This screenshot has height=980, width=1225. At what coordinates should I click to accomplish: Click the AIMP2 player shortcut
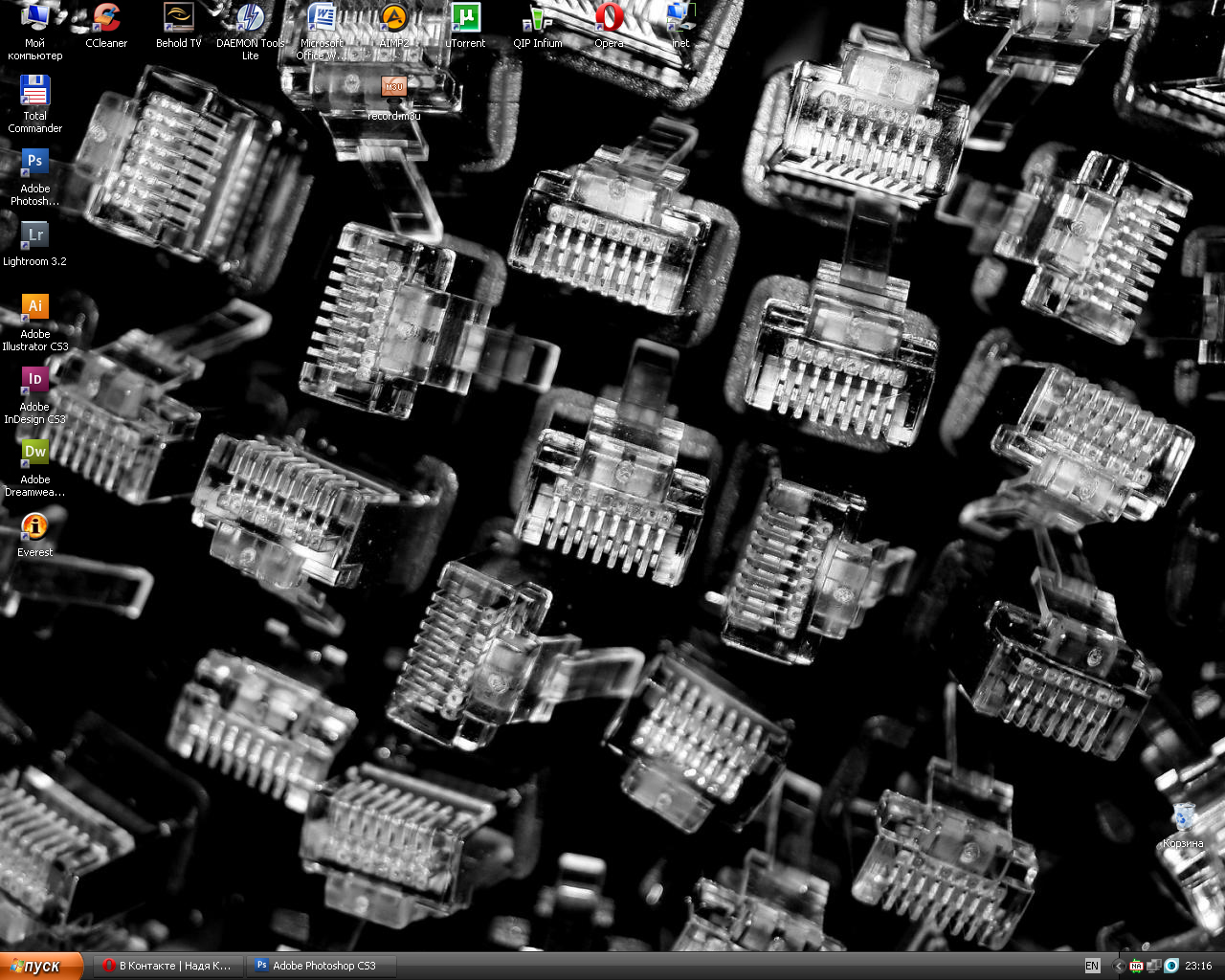pyautogui.click(x=393, y=19)
